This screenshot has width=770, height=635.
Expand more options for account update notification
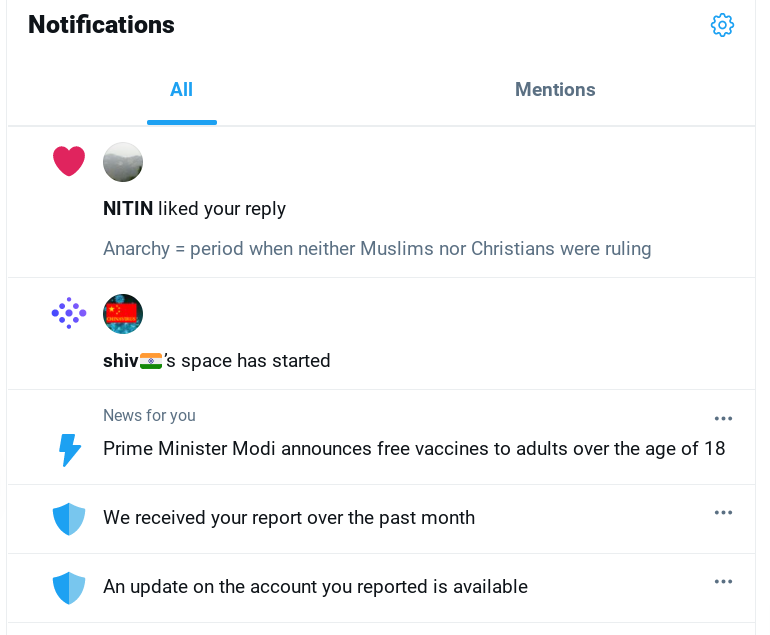tap(723, 582)
